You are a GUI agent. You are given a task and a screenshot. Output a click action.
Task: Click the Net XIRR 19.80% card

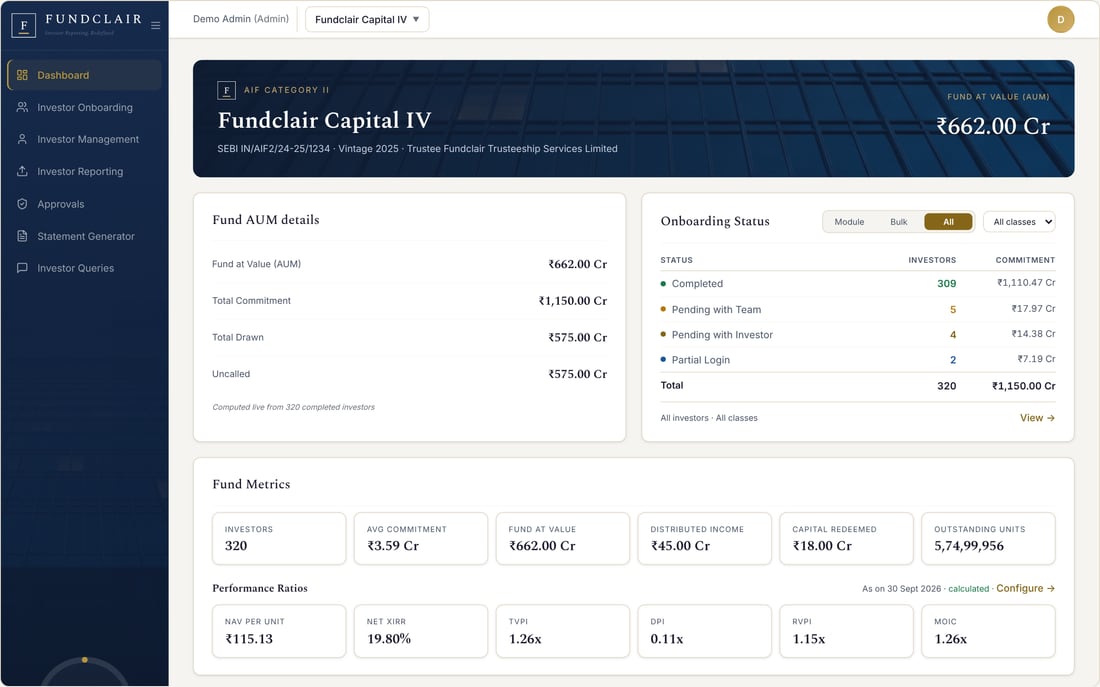click(421, 631)
